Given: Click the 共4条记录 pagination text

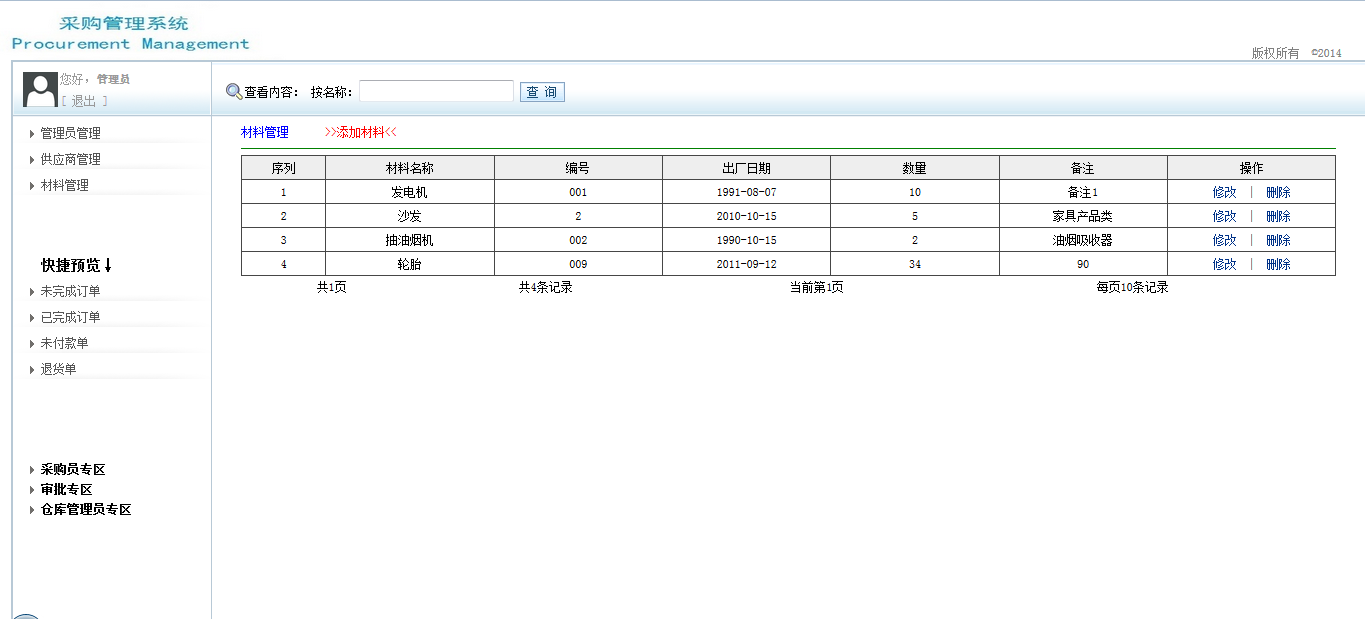Looking at the screenshot, I should [545, 287].
